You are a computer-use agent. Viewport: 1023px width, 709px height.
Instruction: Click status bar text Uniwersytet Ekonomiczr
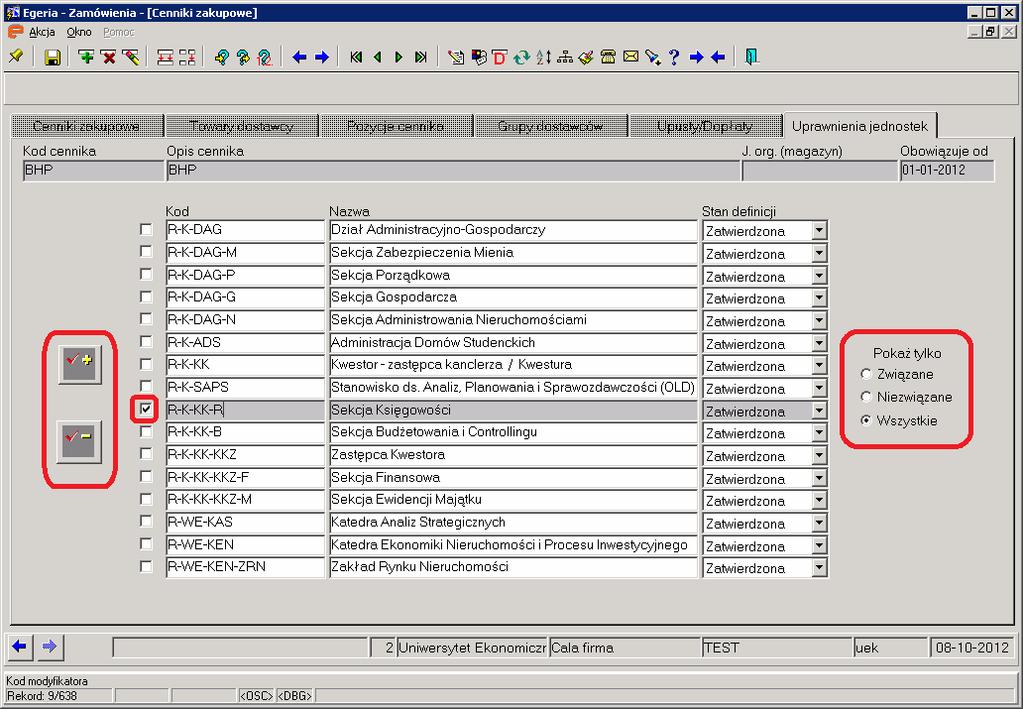472,648
